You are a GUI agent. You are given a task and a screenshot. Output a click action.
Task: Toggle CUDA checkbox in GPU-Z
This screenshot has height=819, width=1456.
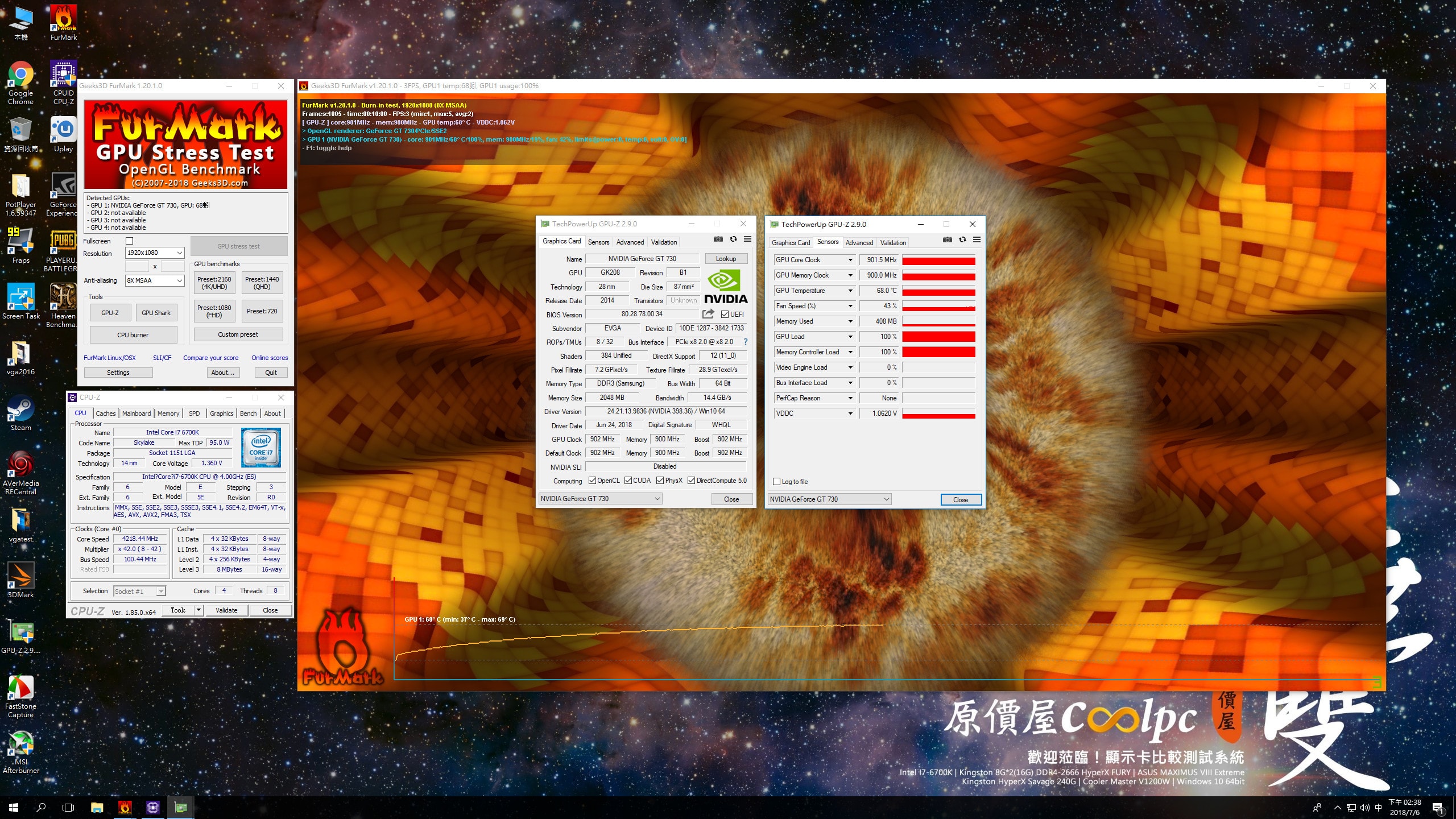(x=628, y=481)
